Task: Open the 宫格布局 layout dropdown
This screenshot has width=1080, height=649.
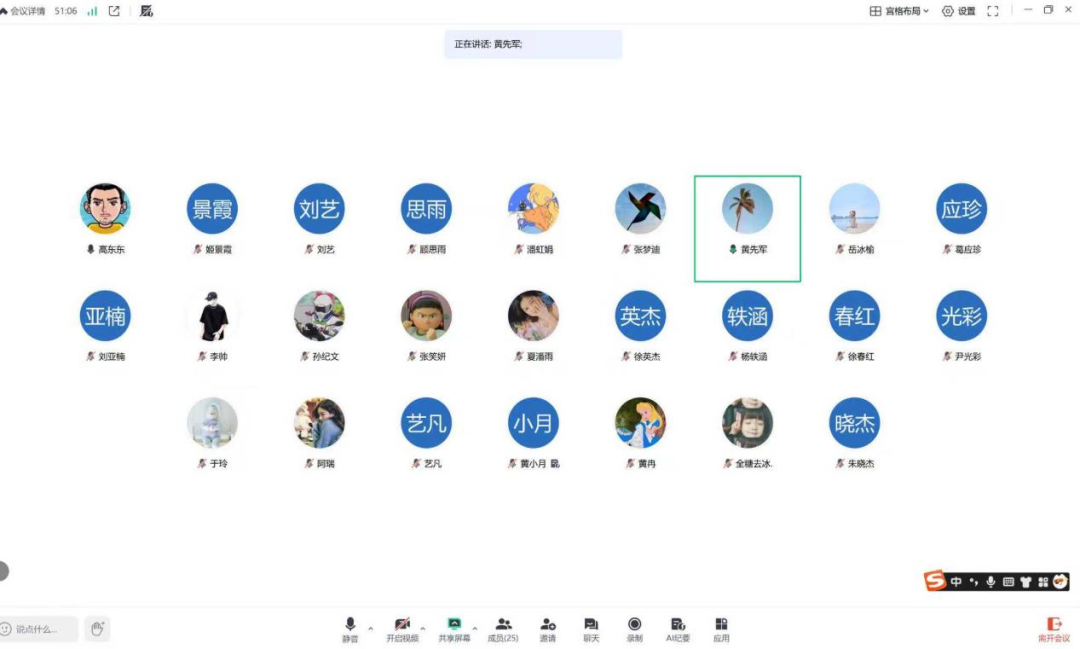Action: click(899, 11)
